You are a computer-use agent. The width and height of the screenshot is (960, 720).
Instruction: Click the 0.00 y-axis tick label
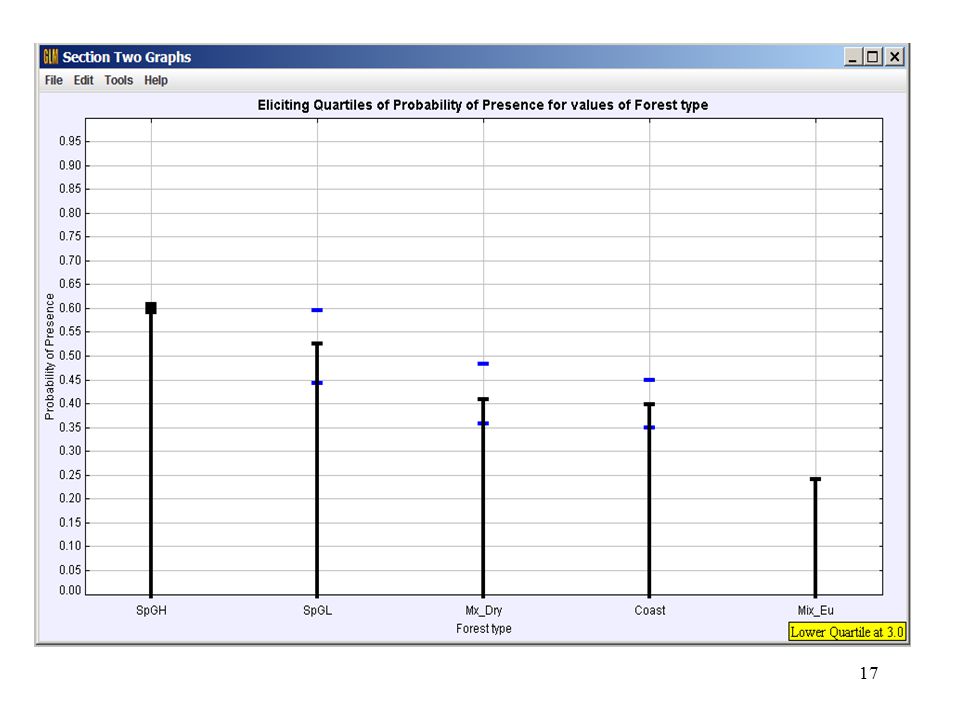[x=70, y=590]
